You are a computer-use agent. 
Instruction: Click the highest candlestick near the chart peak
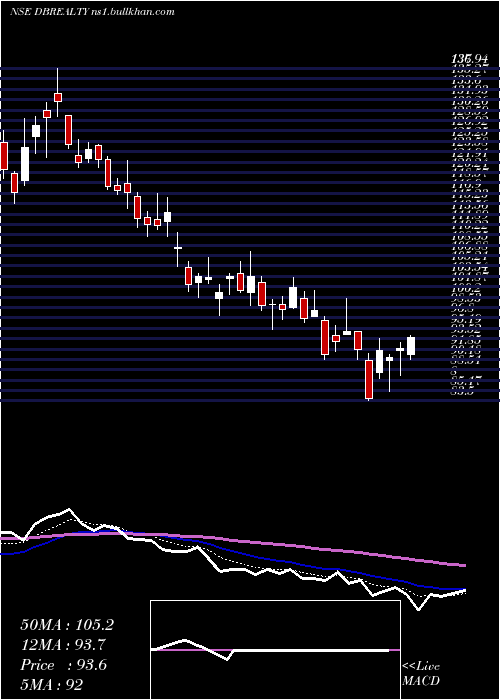coord(58,93)
